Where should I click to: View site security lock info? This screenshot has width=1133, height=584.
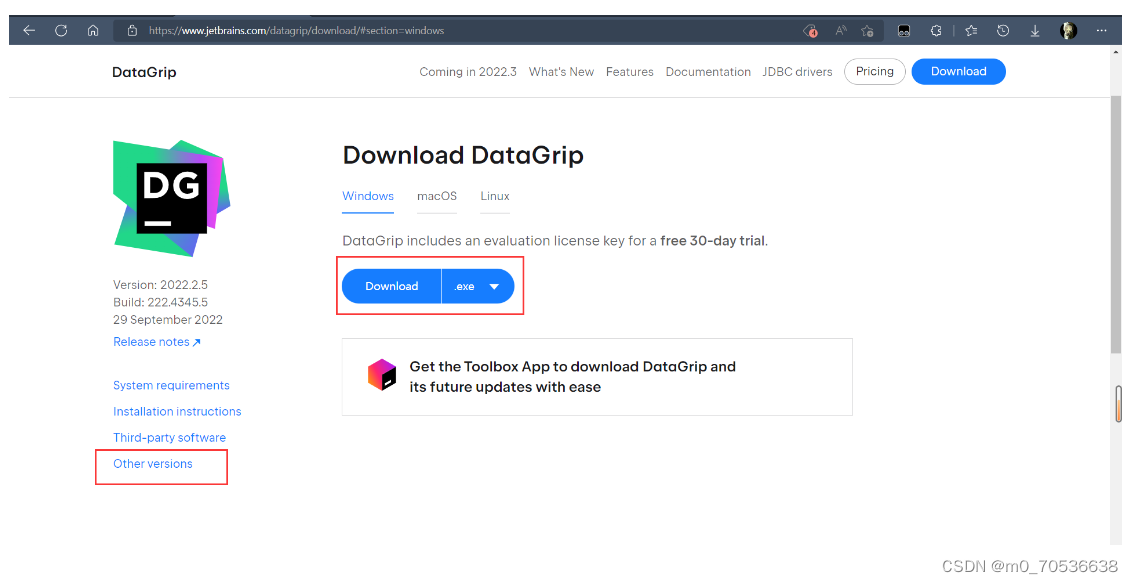[x=132, y=30]
